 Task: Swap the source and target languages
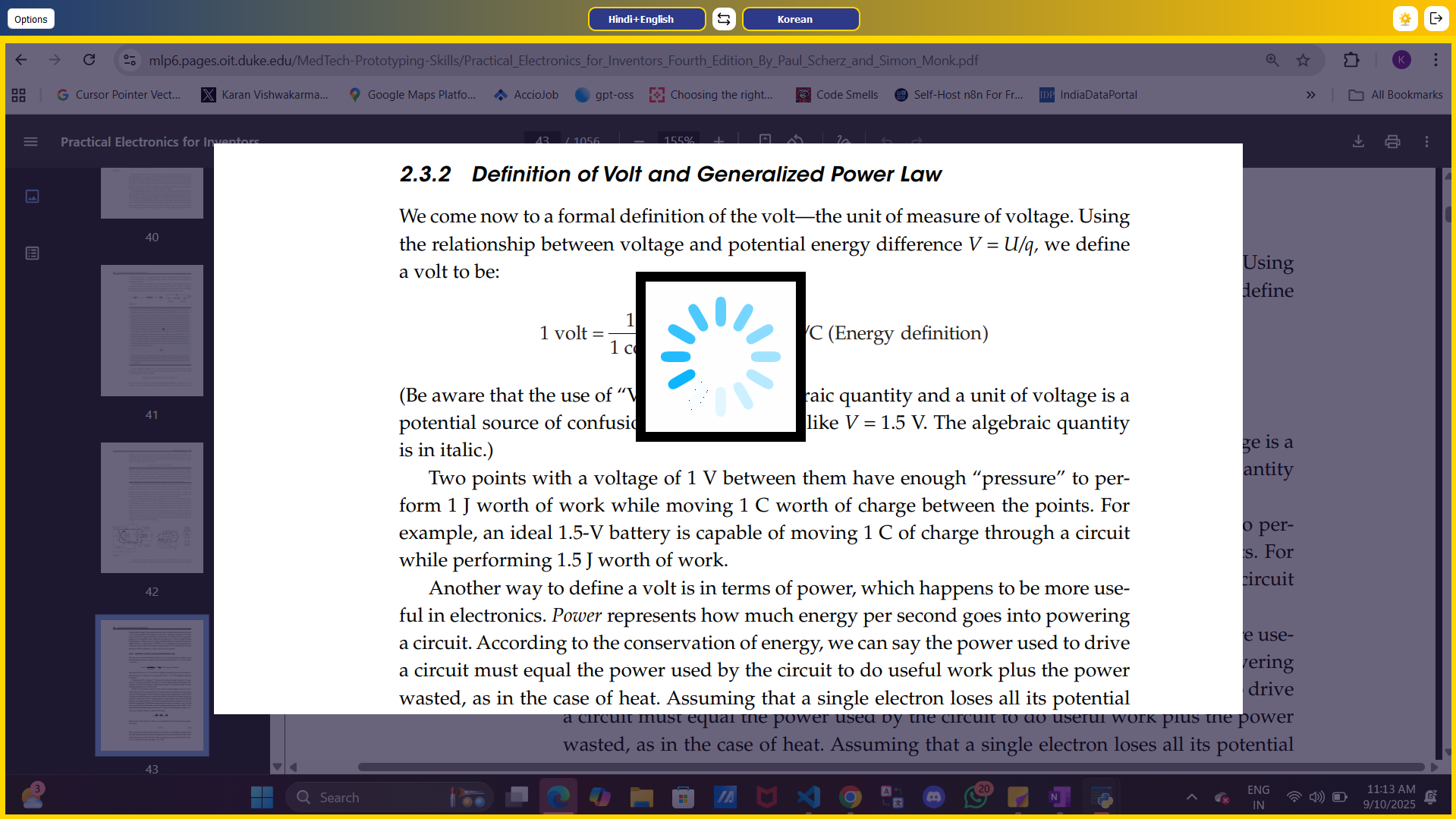pos(724,19)
